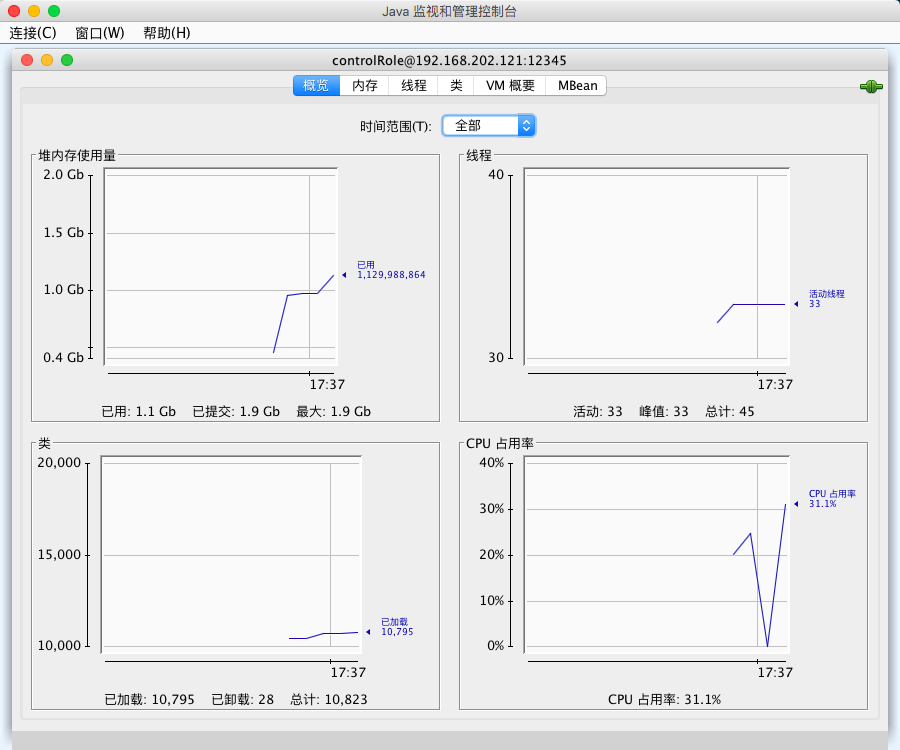Image resolution: width=900 pixels, height=750 pixels.
Task: Click the 已用 1,129,988,864 marker arrow
Action: click(x=344, y=275)
